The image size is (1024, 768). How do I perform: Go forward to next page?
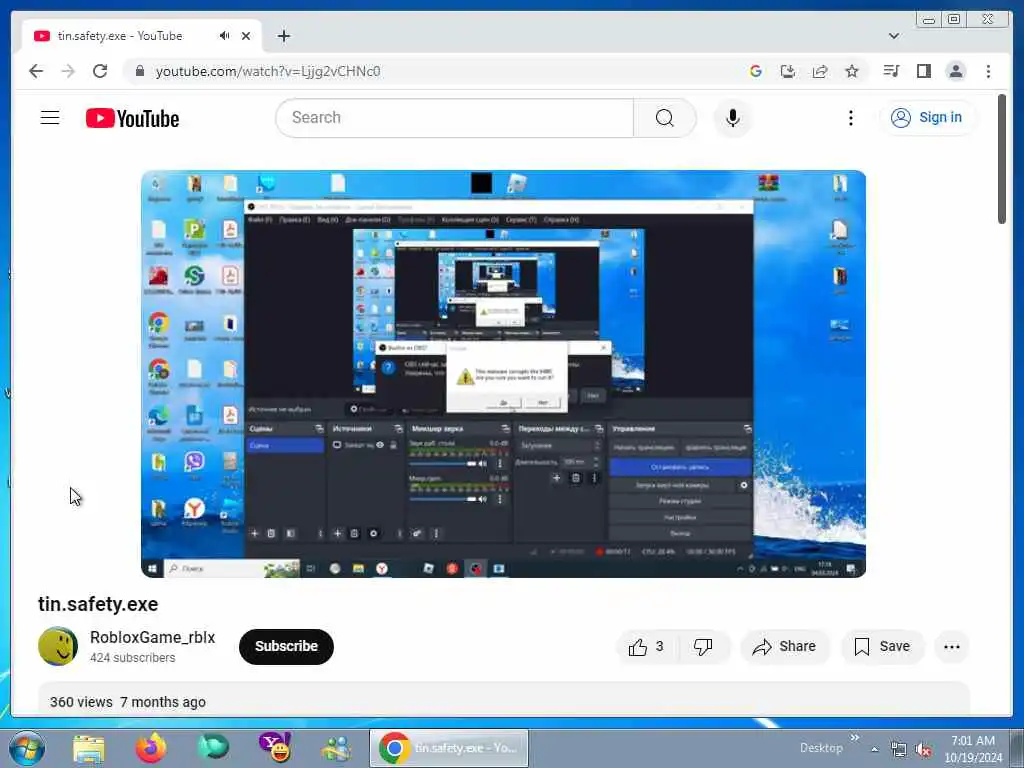click(x=68, y=71)
